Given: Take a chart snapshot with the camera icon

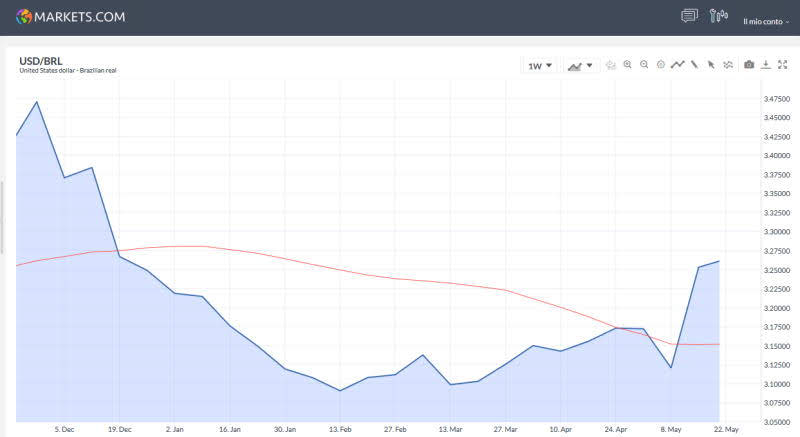Looking at the screenshot, I should (x=749, y=65).
